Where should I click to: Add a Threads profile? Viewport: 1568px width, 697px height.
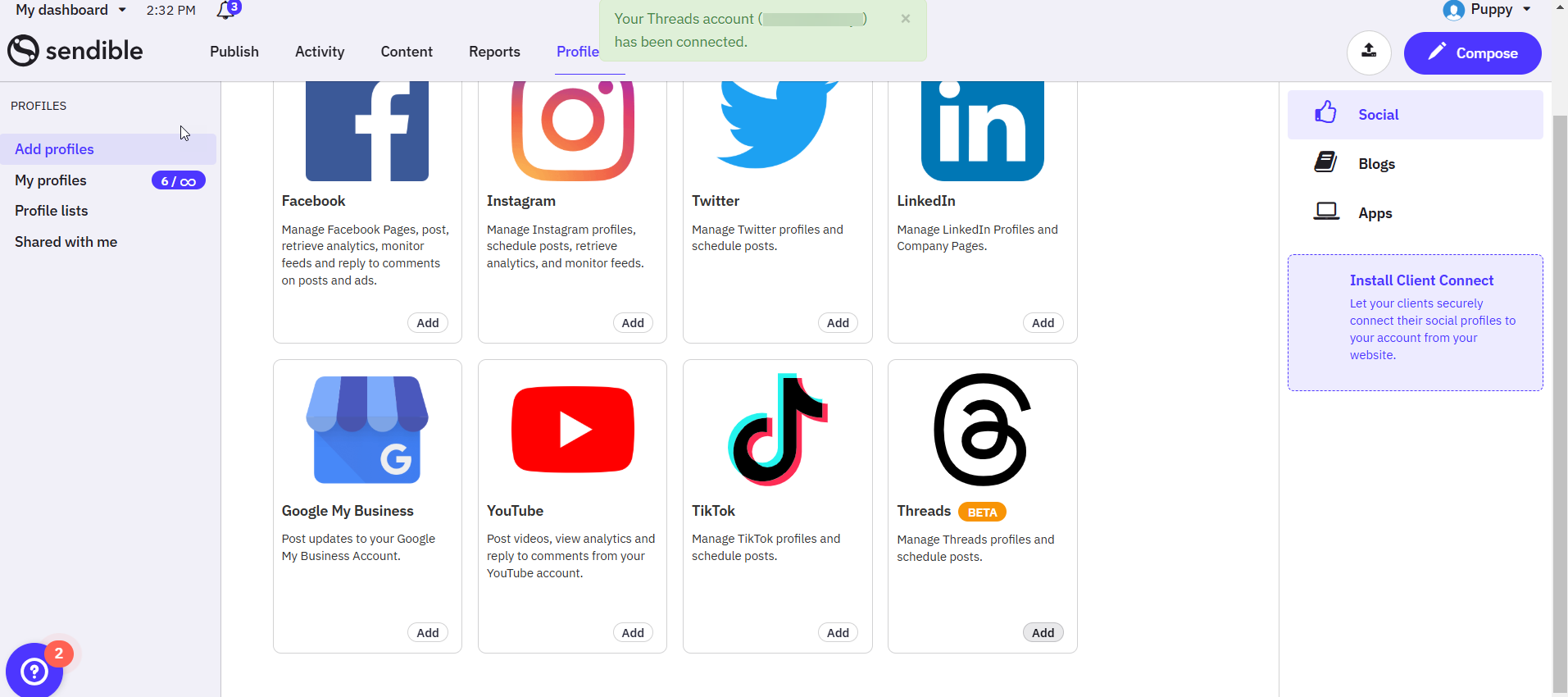[1043, 633]
